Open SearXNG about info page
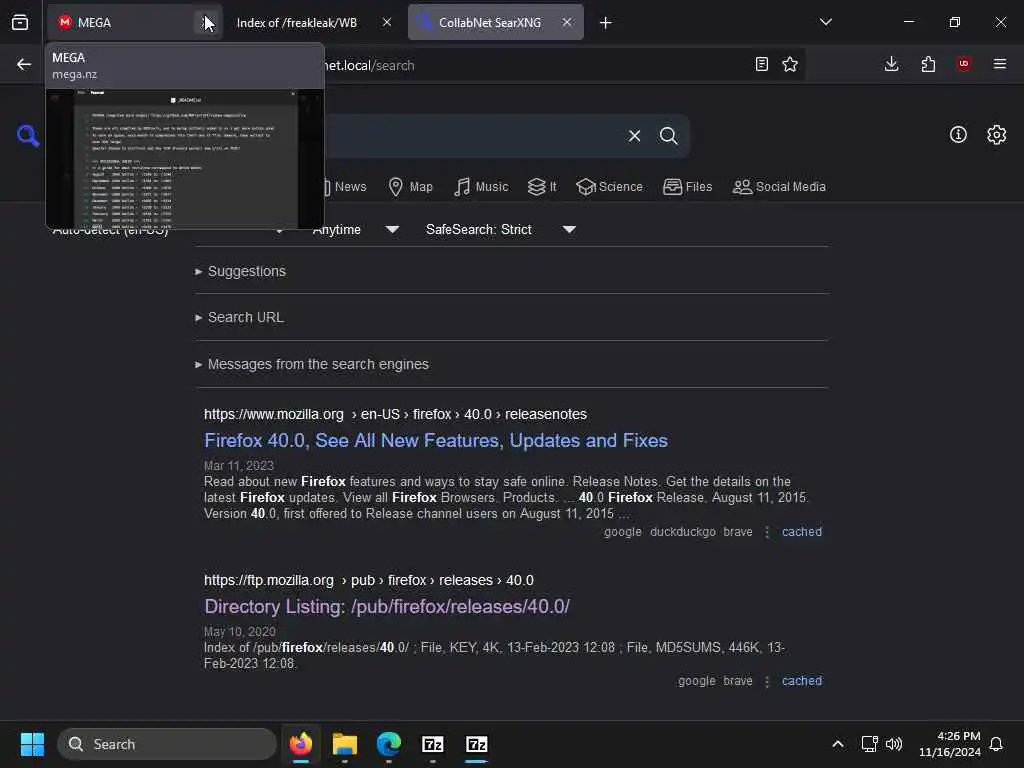 [x=958, y=135]
